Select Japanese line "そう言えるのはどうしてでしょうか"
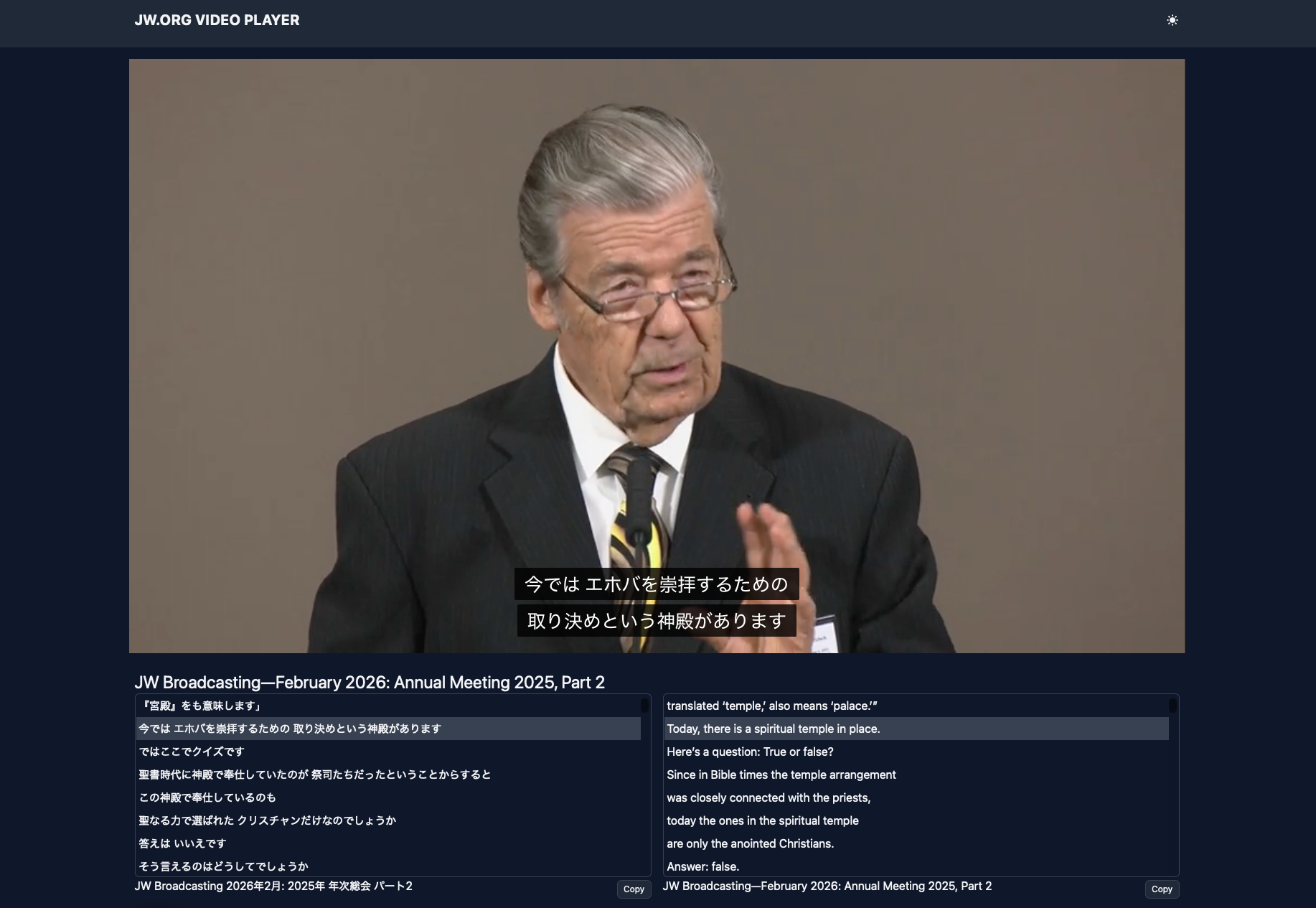The width and height of the screenshot is (1316, 908). [x=223, y=866]
